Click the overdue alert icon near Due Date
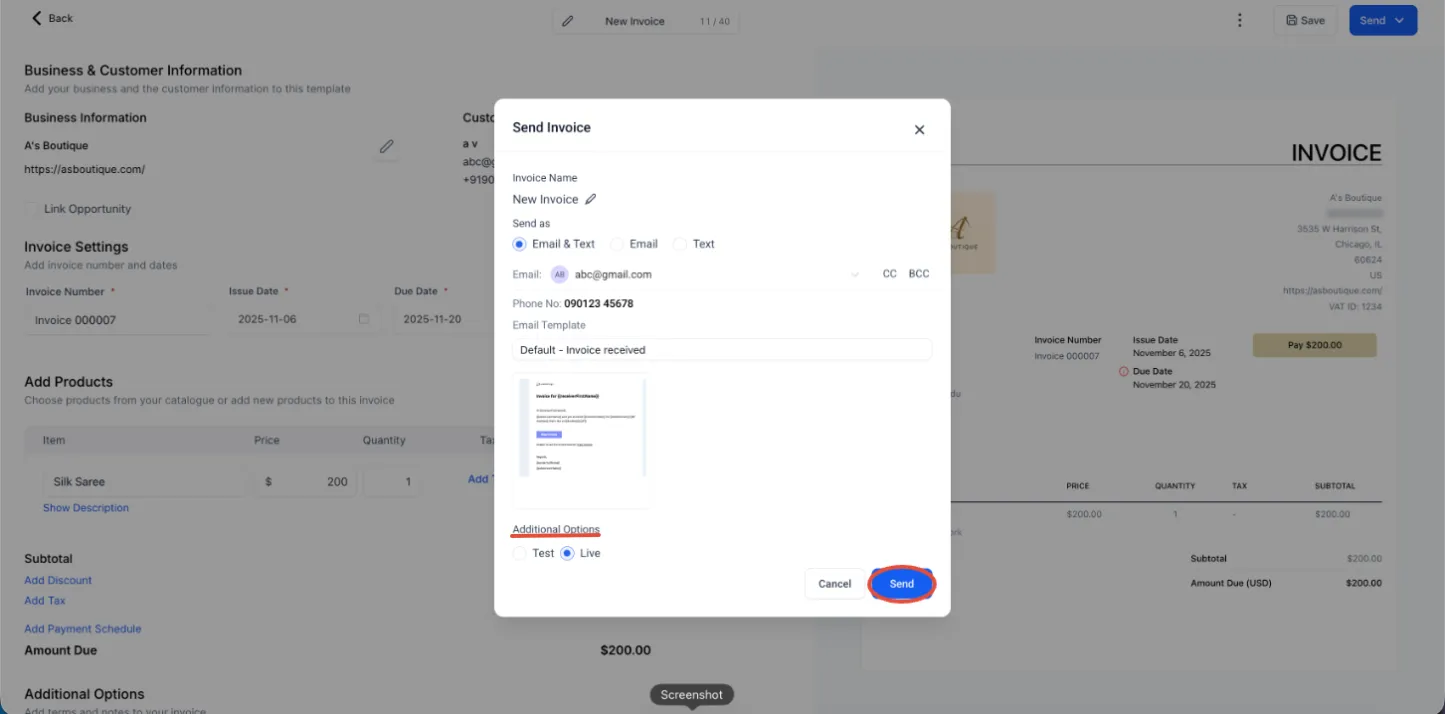This screenshot has height=714, width=1445. [1123, 371]
